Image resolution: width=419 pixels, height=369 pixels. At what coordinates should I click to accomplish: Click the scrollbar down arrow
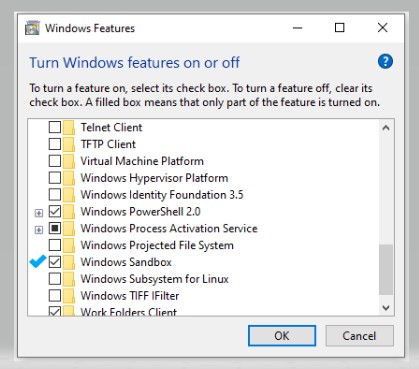[386, 307]
